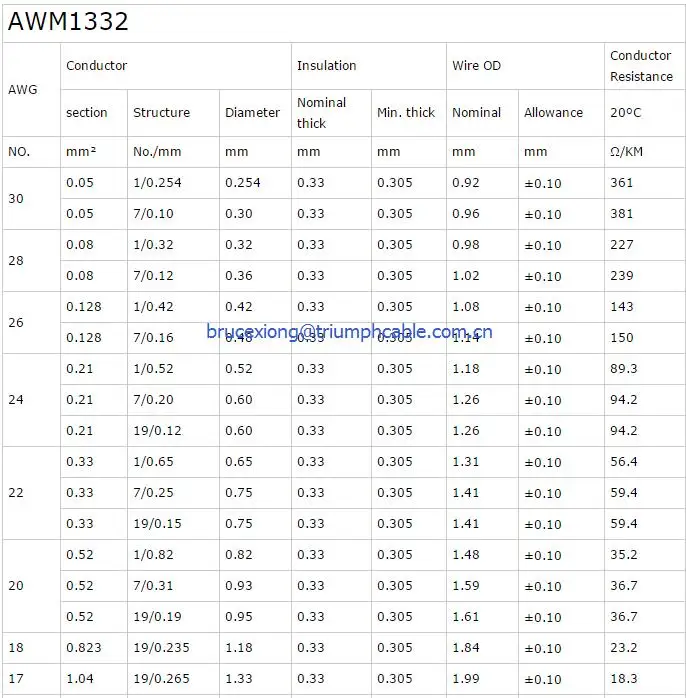Viewport: 686px width, 698px height.
Task: Click the Min. thick subheader
Action: (405, 113)
